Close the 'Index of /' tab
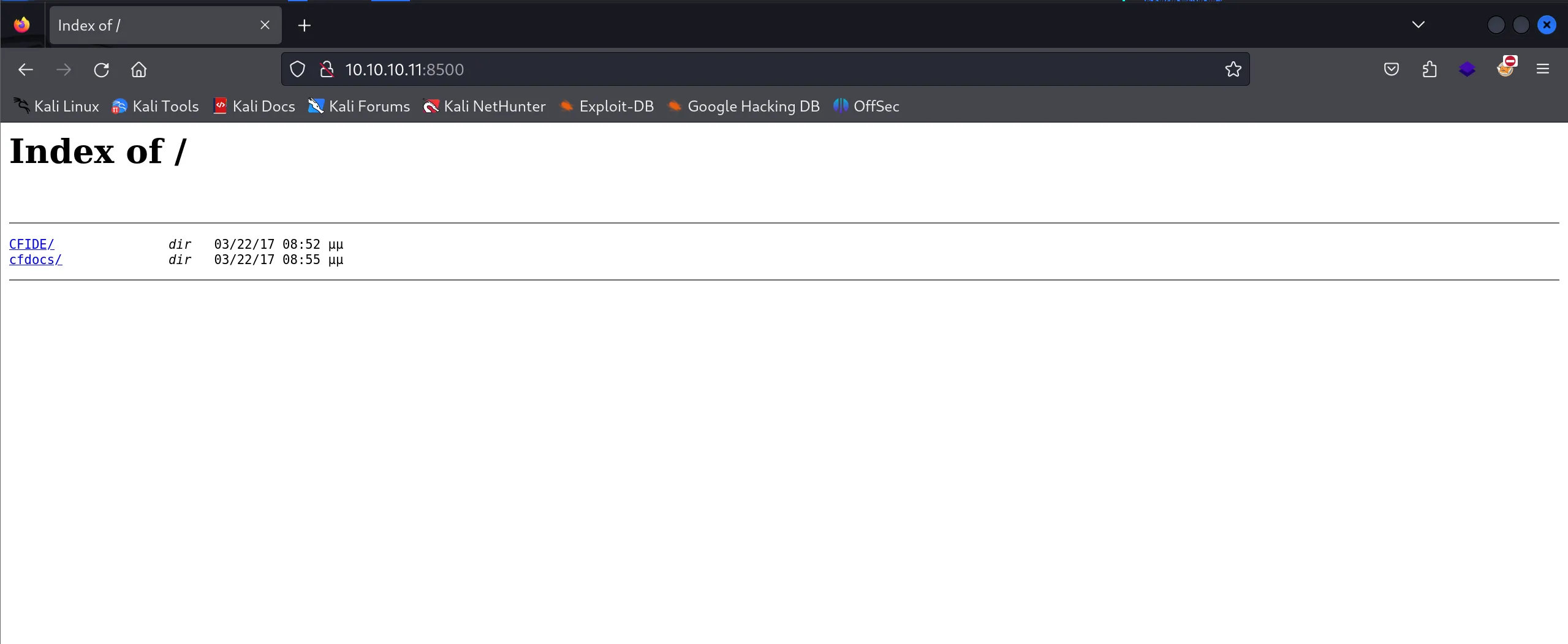This screenshot has width=1568, height=644. pyautogui.click(x=265, y=25)
